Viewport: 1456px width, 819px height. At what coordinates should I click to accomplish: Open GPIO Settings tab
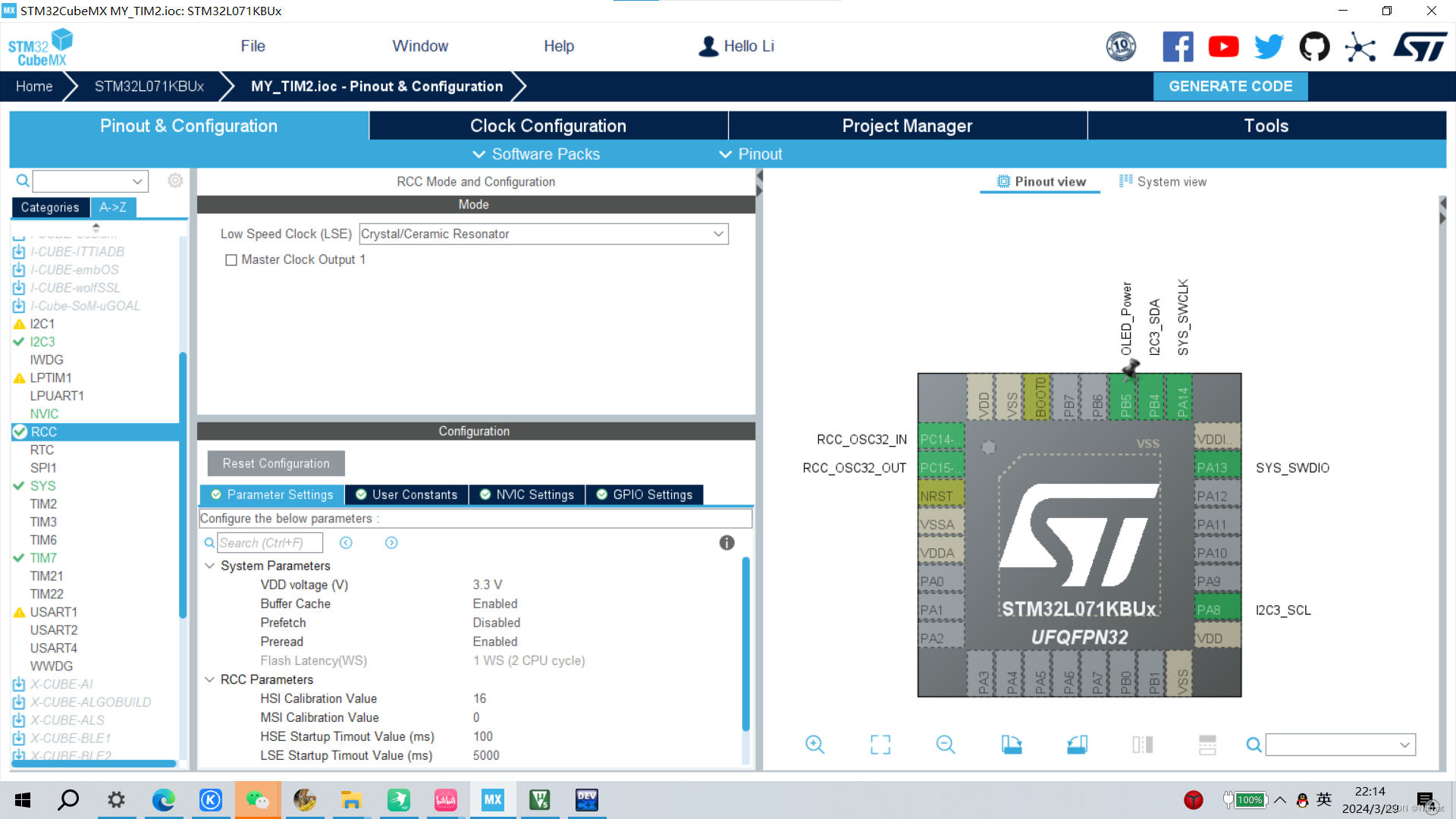click(645, 494)
